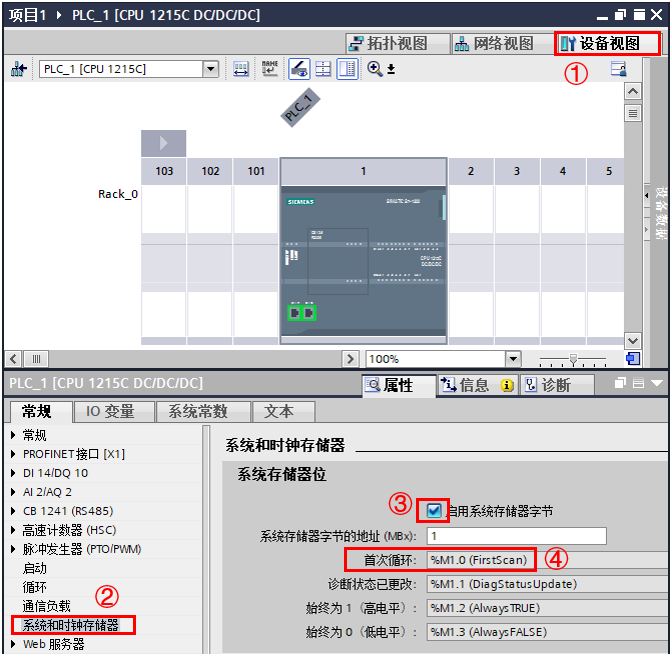This screenshot has width=671, height=657.
Task: Toggle the pen and eye view toolbar icon
Action: coord(299,68)
